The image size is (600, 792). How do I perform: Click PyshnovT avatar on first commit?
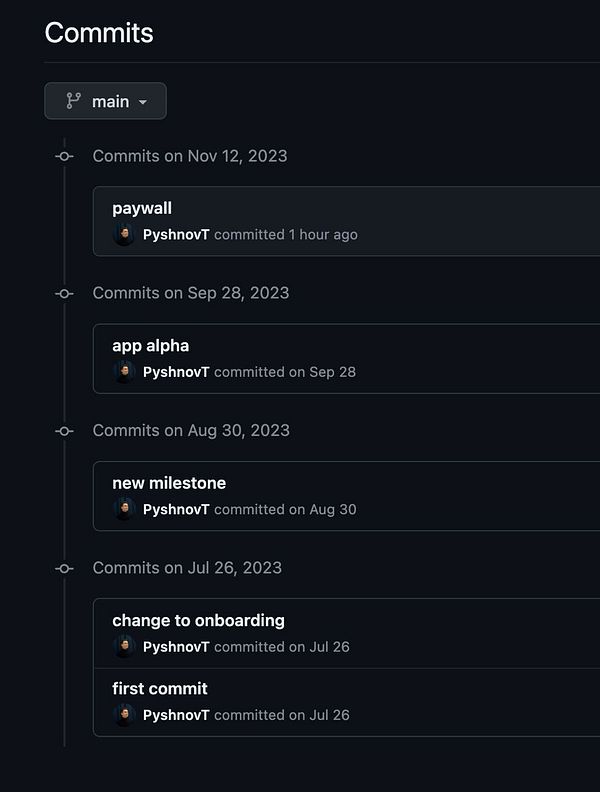pos(124,715)
